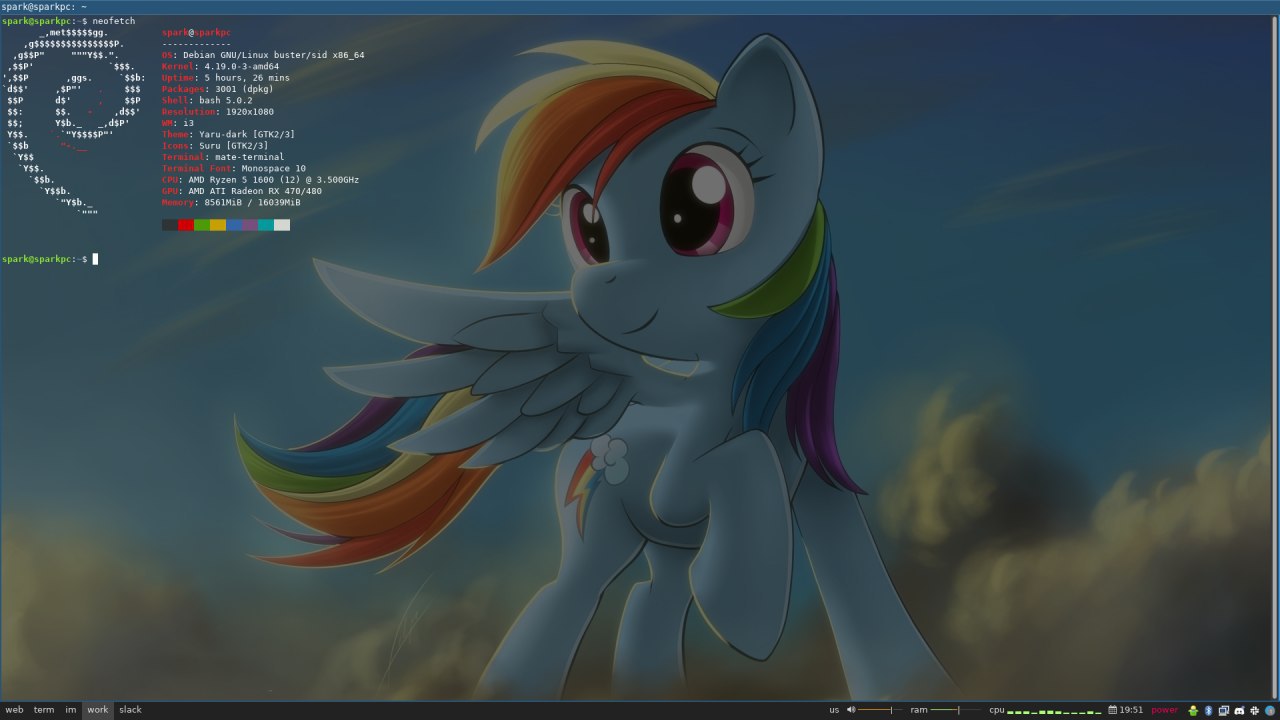Click the us keyboard layout indicator

point(834,710)
